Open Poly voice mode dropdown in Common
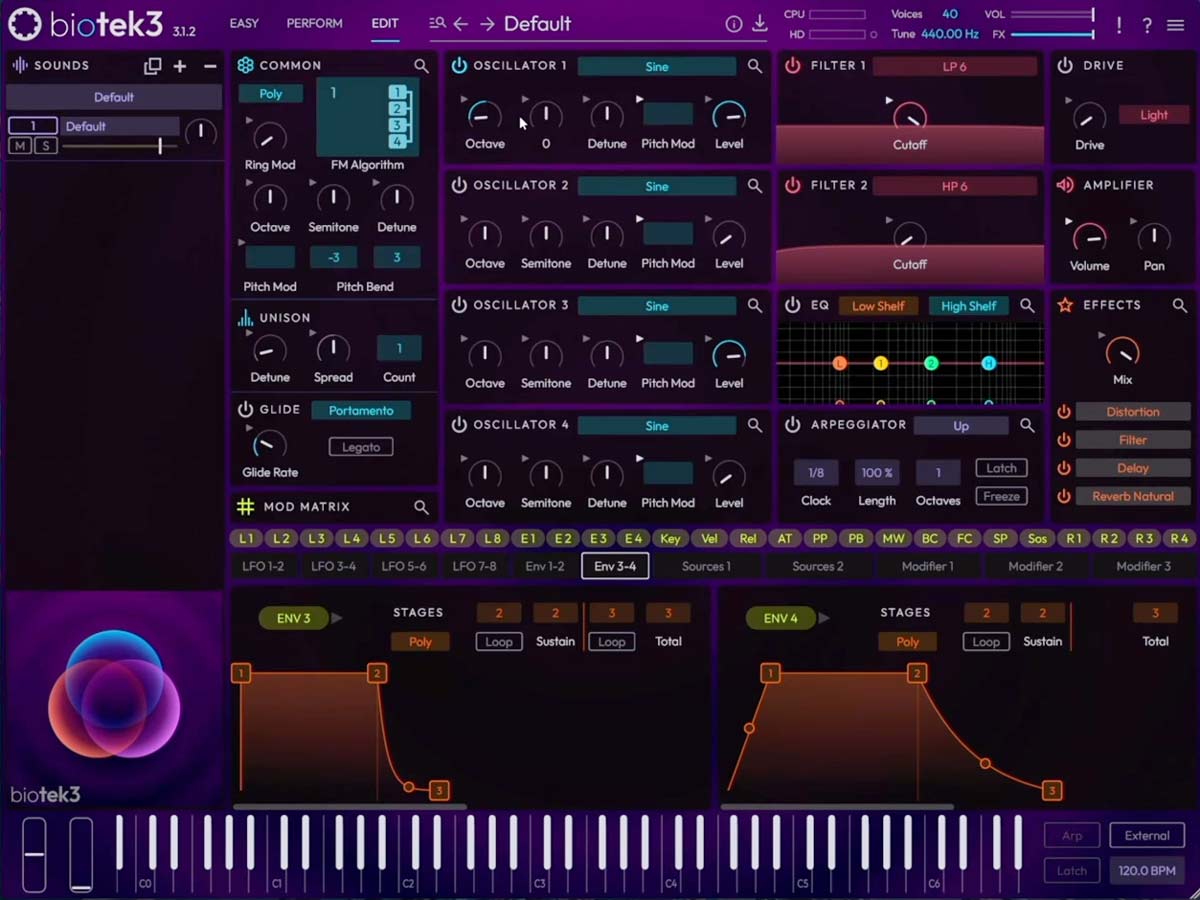Viewport: 1200px width, 900px height. point(271,94)
